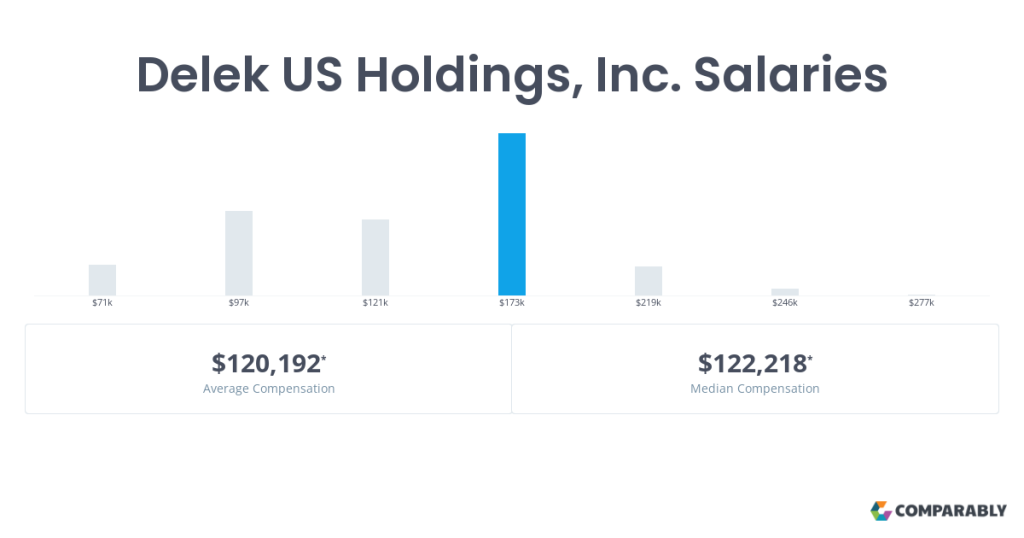The height and width of the screenshot is (538, 1024).
Task: Click the $121k axis label
Action: coord(376,303)
